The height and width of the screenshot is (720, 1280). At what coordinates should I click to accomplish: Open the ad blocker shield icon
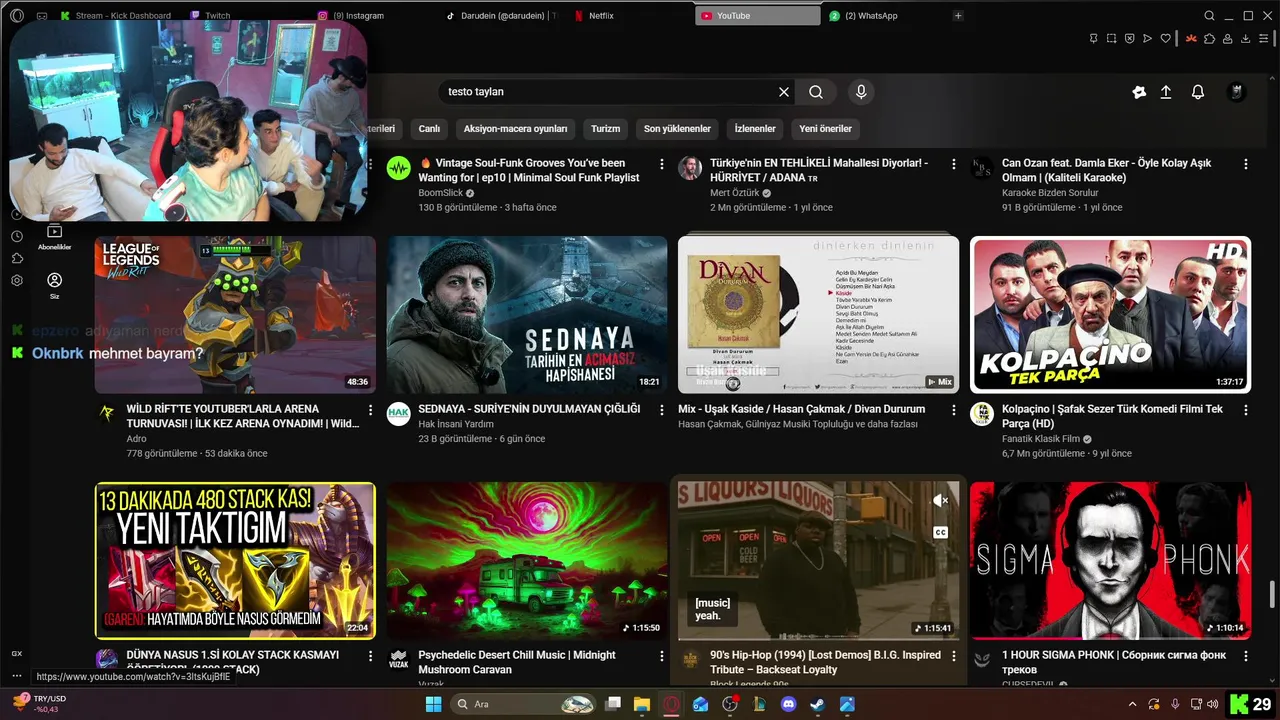click(1129, 39)
